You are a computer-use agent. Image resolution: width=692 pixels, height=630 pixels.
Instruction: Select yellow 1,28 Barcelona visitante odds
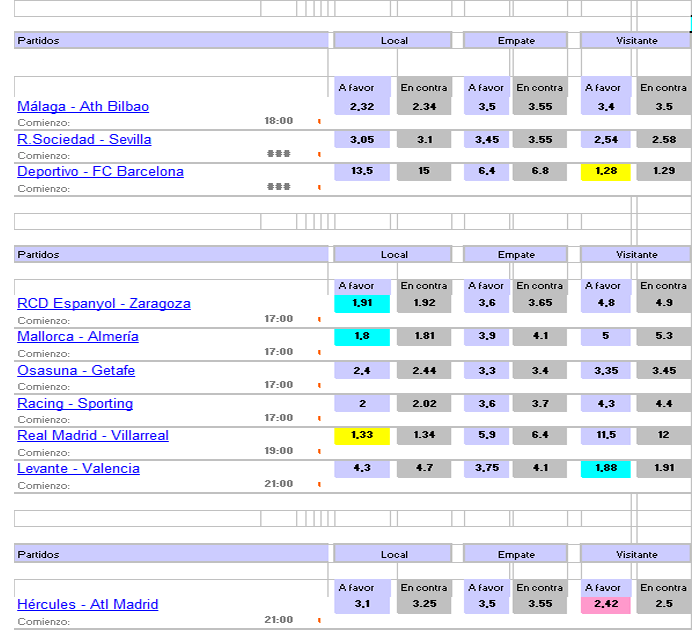pyautogui.click(x=606, y=171)
